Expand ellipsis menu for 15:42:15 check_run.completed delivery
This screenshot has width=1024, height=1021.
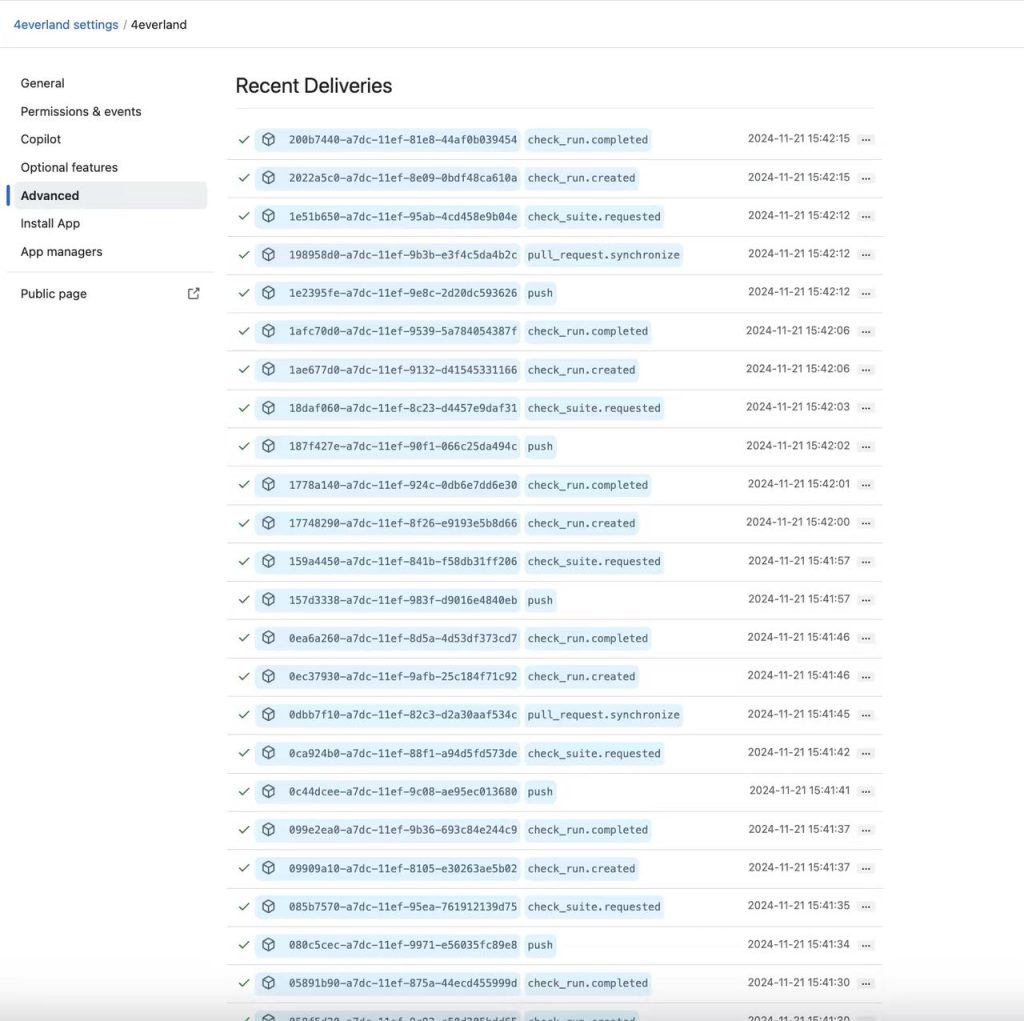(x=866, y=140)
